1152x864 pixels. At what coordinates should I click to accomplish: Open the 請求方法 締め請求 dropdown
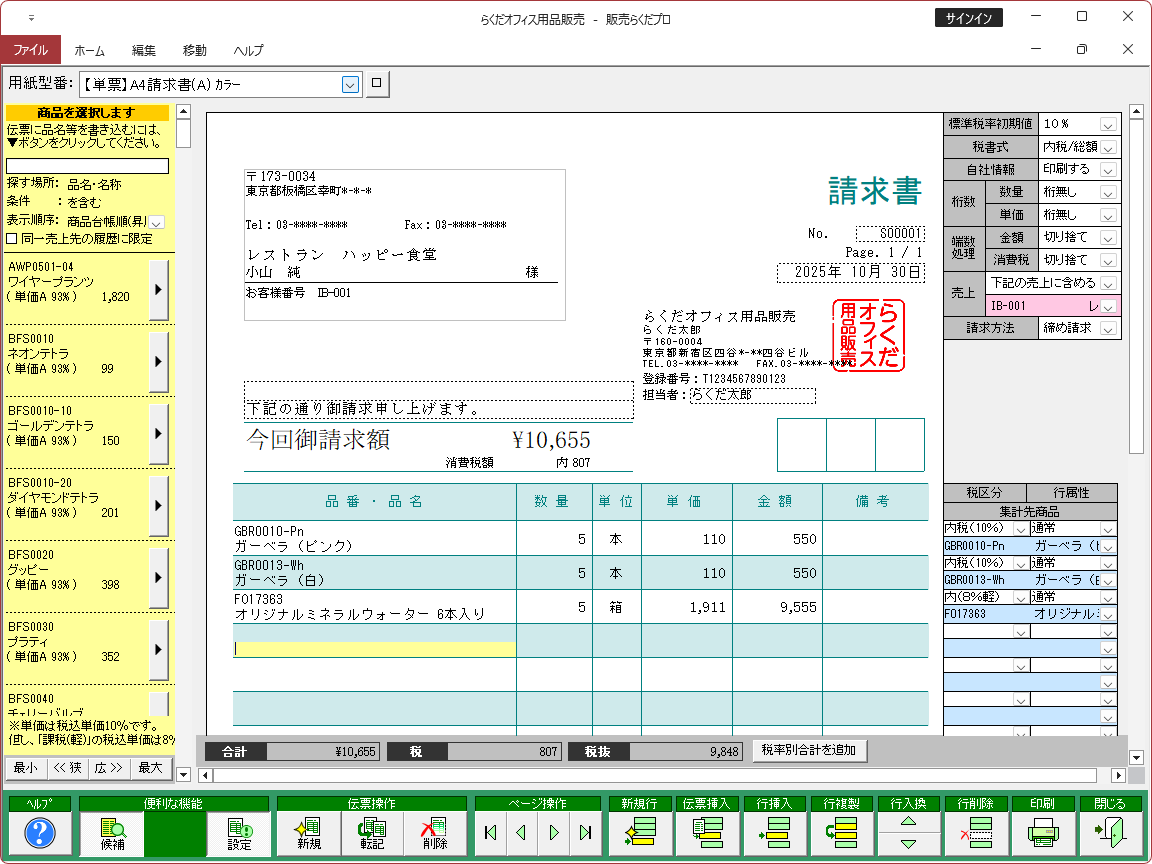point(1108,328)
